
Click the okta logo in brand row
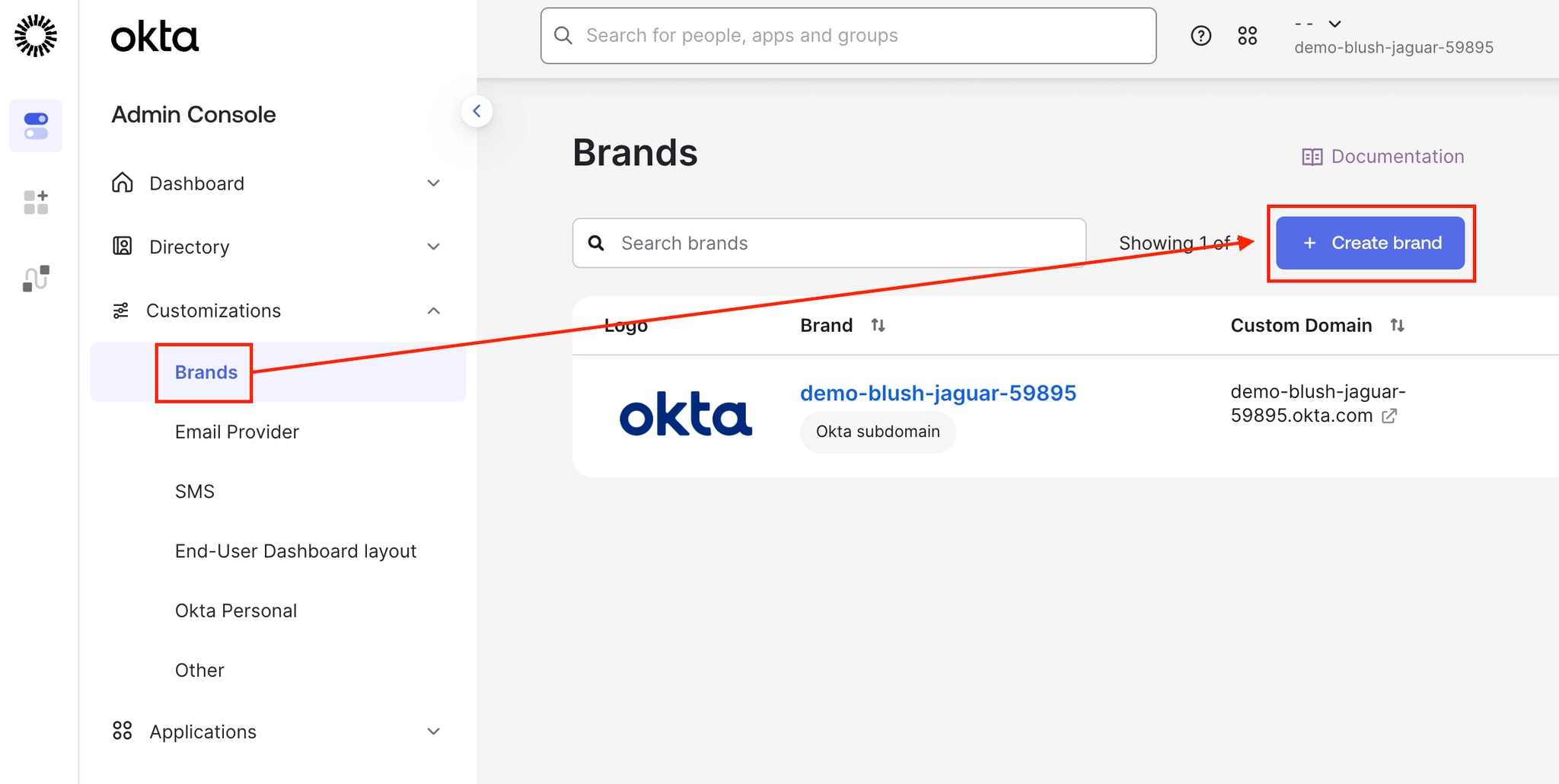coord(686,414)
